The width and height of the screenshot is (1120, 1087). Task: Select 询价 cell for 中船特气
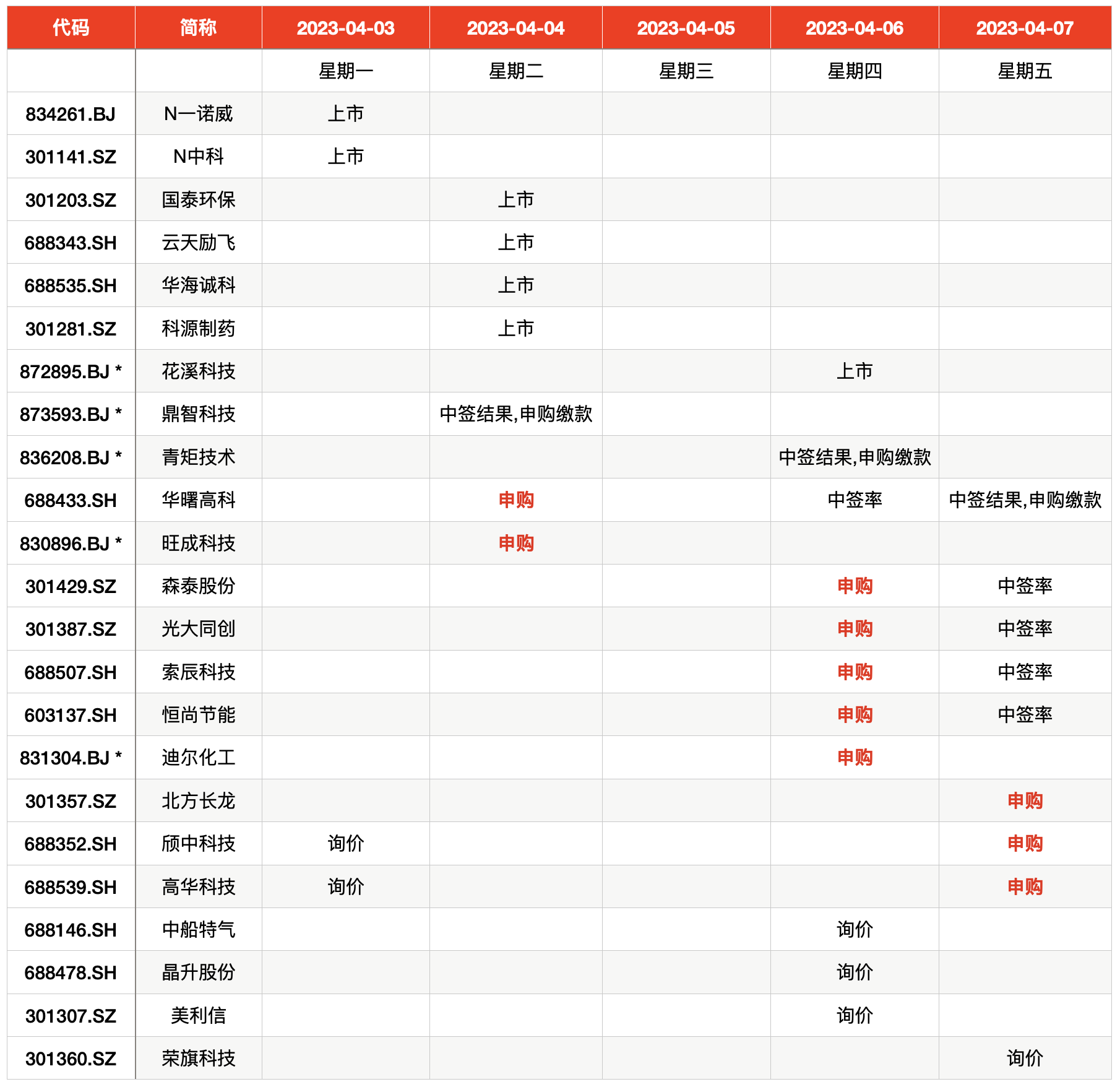click(x=854, y=930)
